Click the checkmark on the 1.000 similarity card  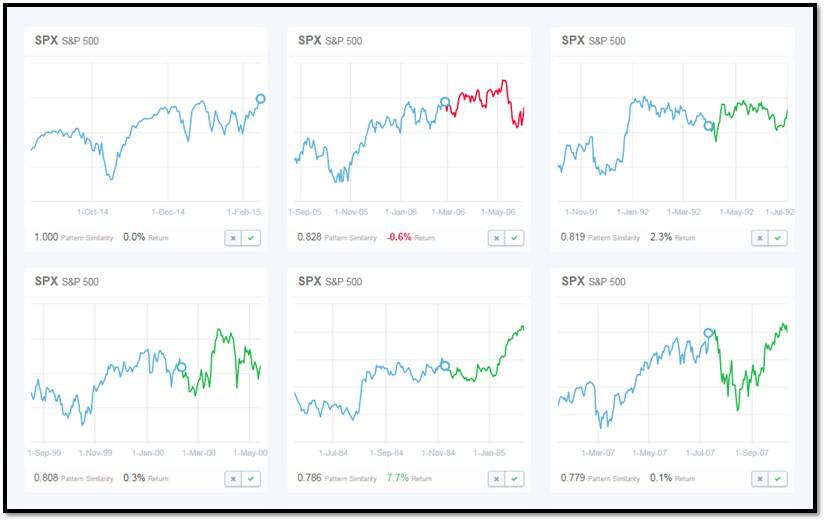coord(251,238)
